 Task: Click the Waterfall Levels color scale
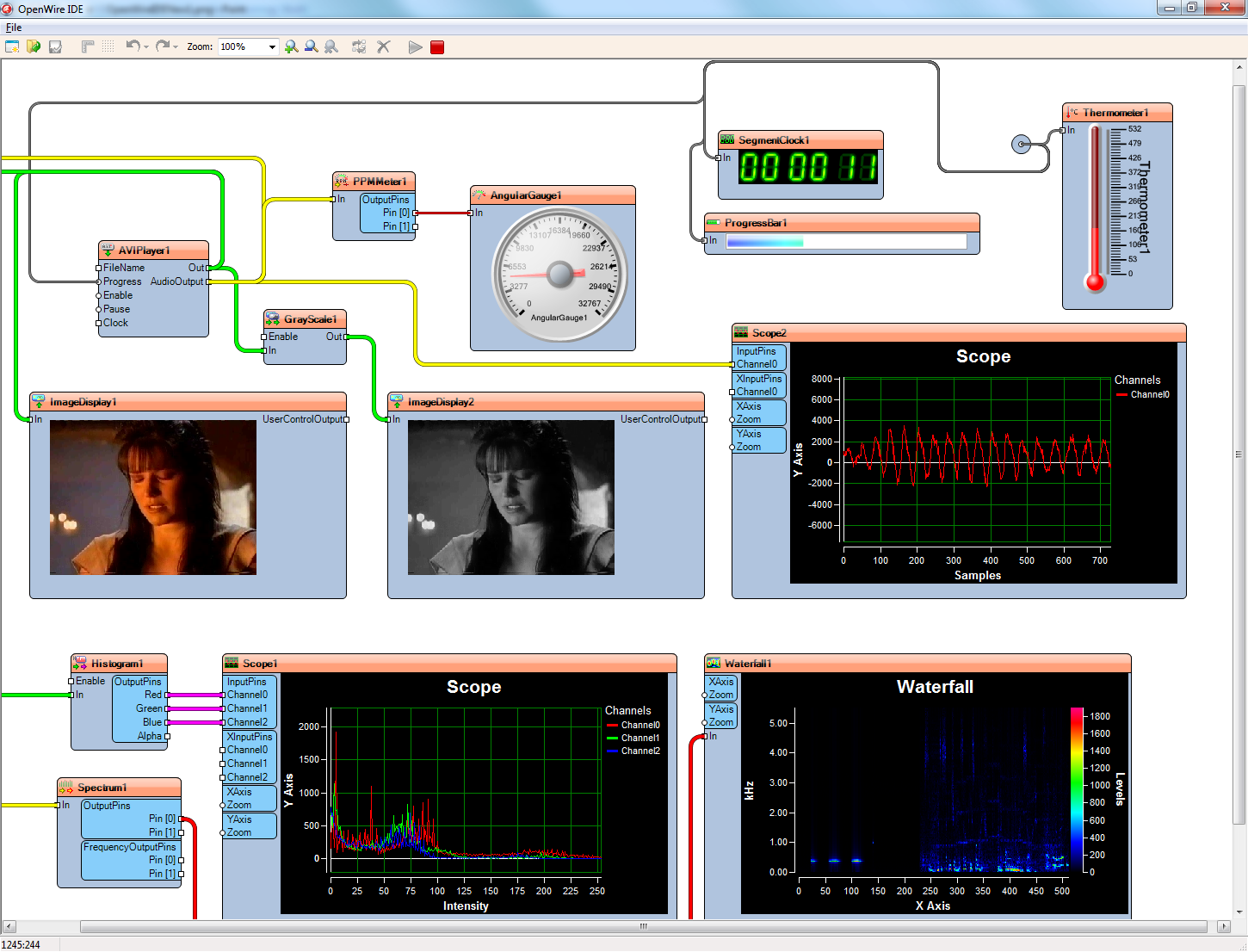click(x=1077, y=789)
